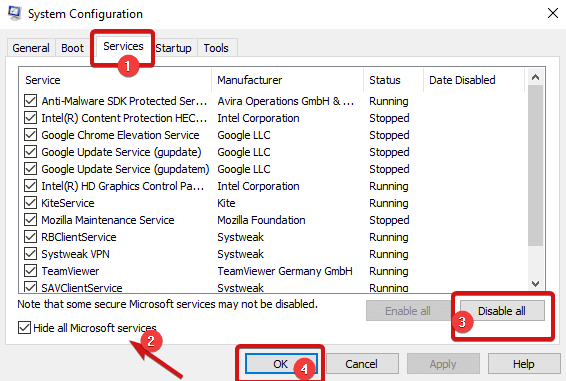The height and width of the screenshot is (381, 566).
Task: Click the services list scrollbar thumb
Action: click(535, 165)
